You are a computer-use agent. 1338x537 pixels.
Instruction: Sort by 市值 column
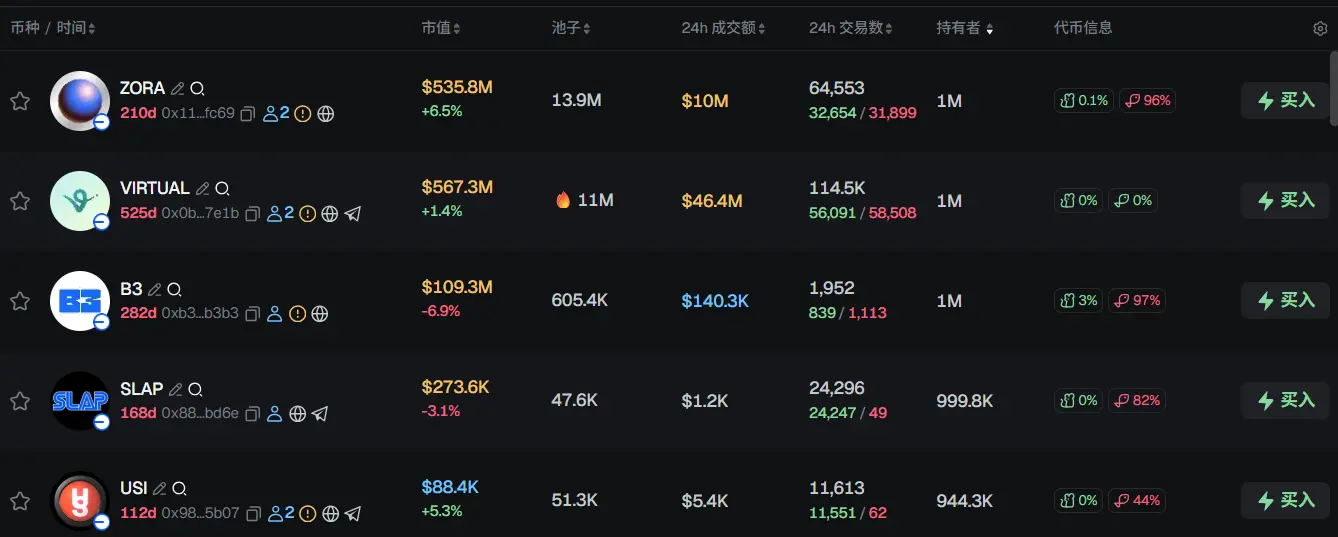click(x=441, y=28)
